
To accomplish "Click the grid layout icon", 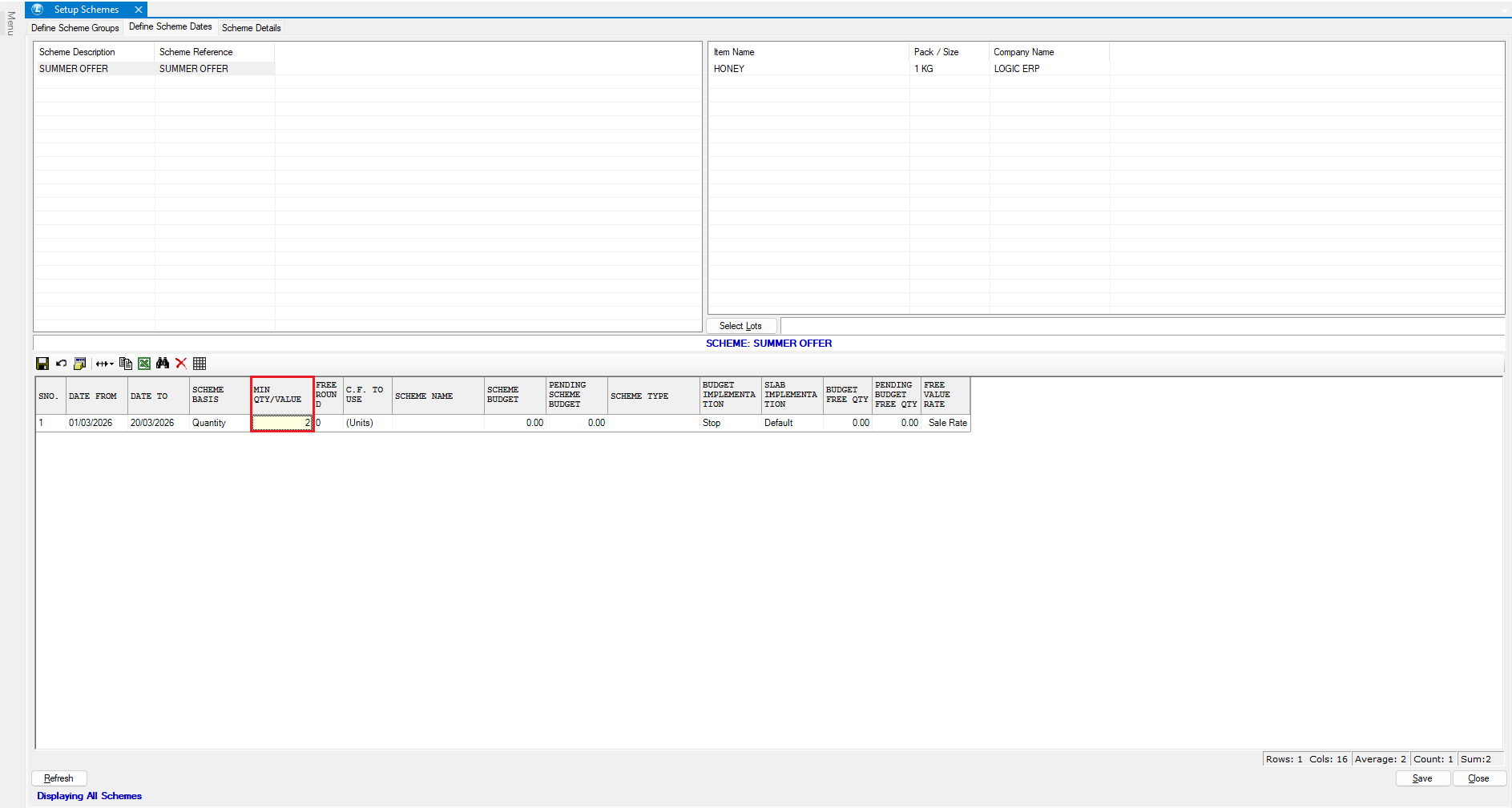I will click(x=200, y=364).
